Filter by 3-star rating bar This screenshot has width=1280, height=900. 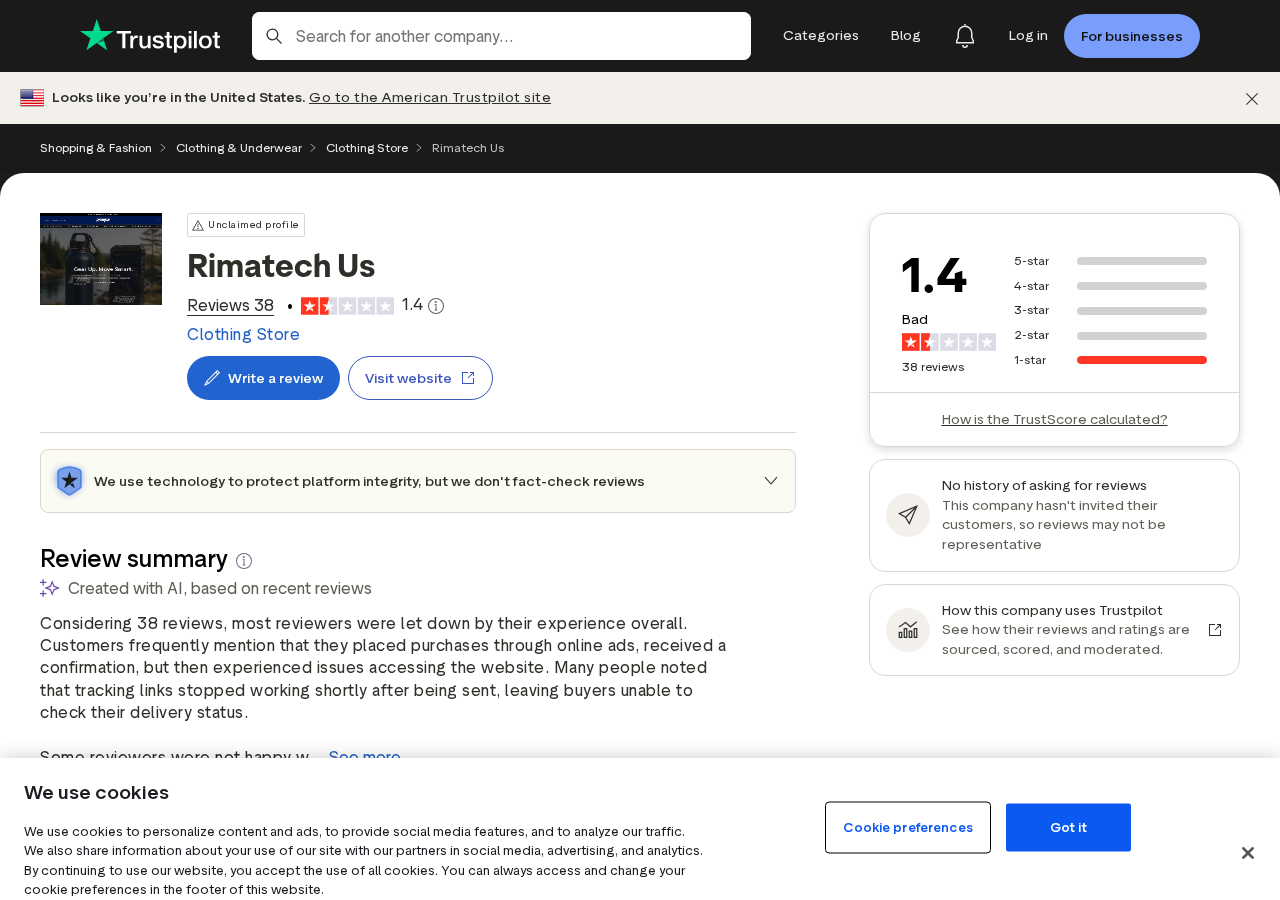pyautogui.click(x=1110, y=310)
